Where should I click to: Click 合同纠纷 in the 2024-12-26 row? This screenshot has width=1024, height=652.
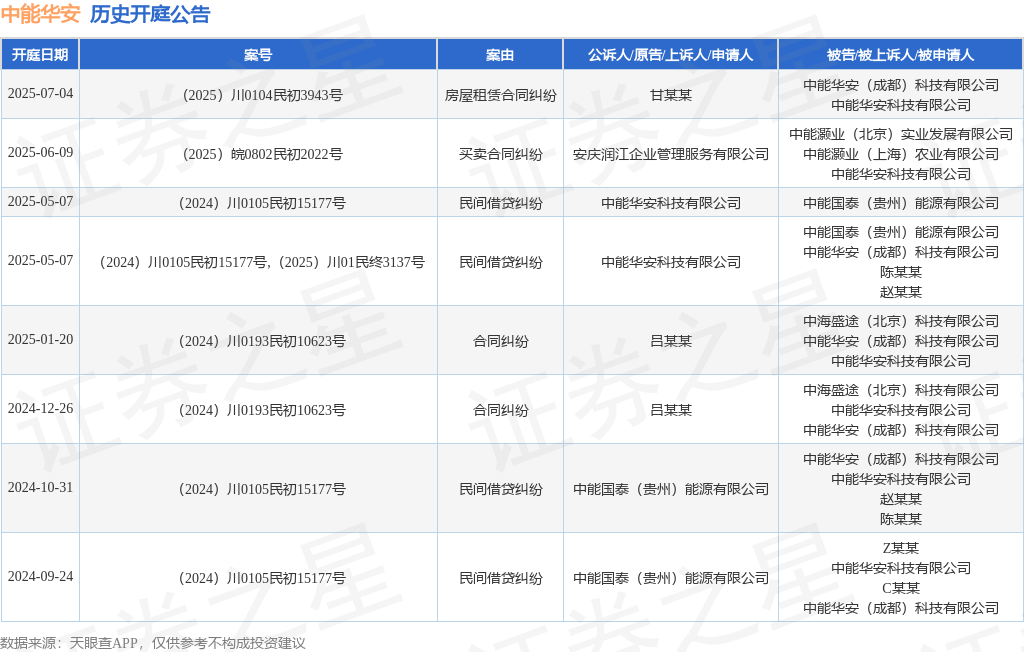coord(500,410)
